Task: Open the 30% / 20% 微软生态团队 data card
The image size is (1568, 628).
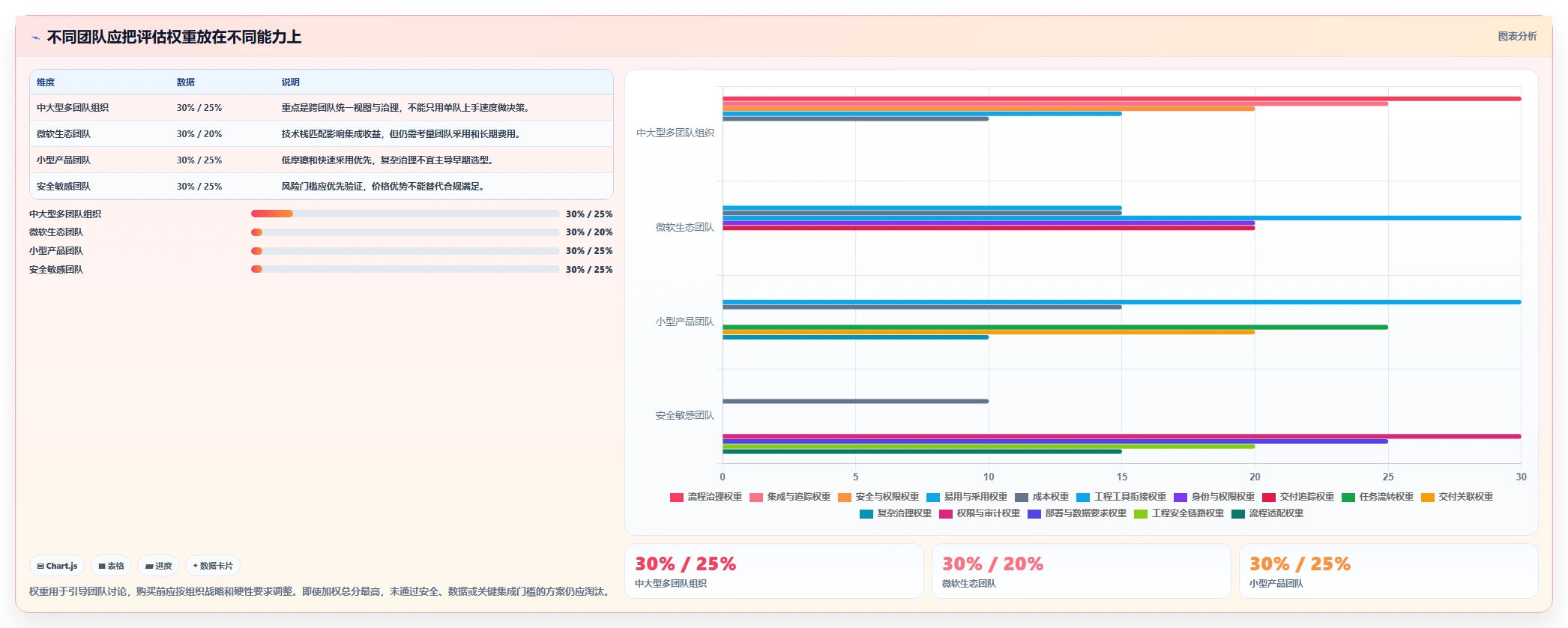Action: [x=1082, y=571]
